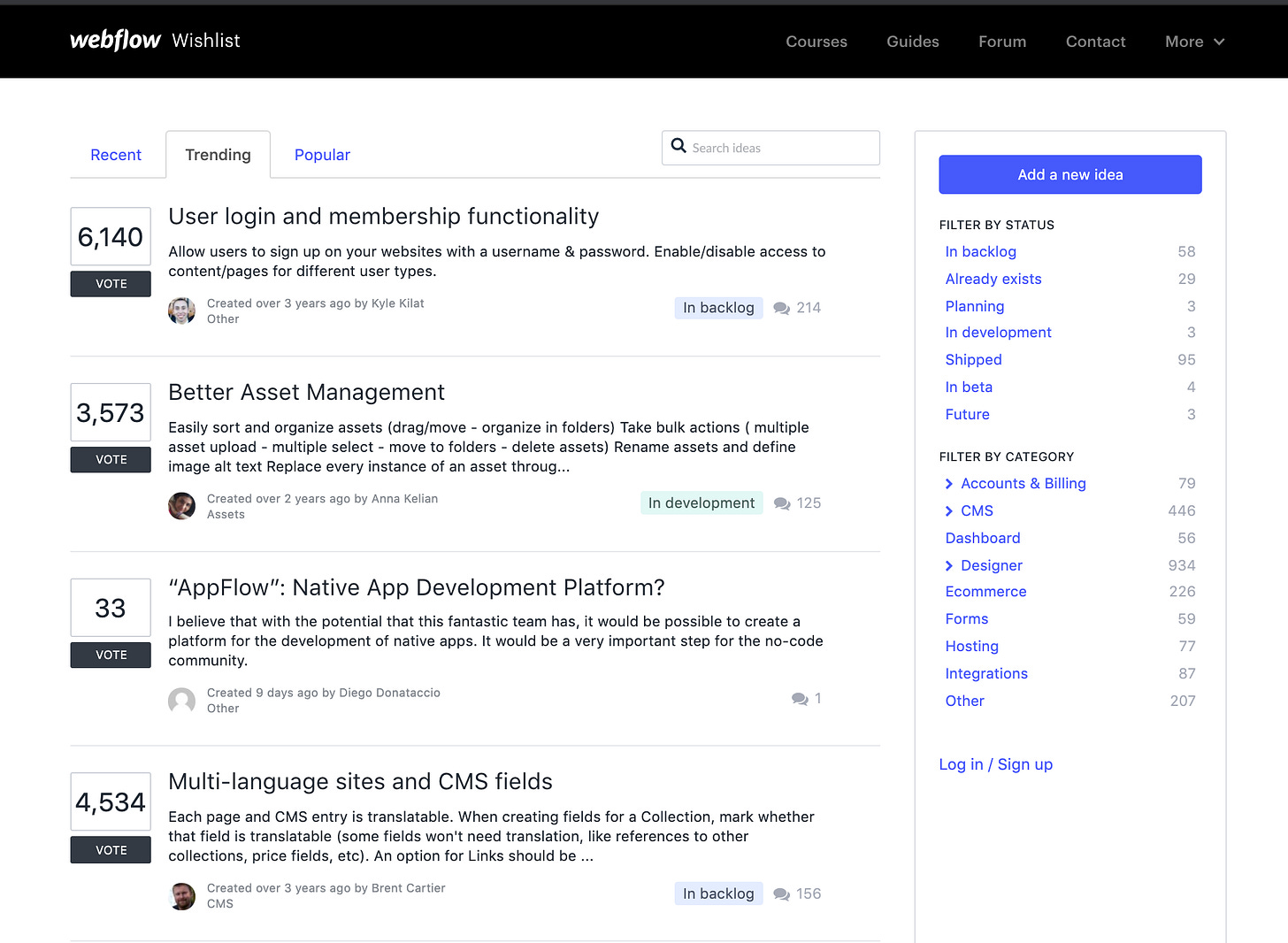Switch to the Recent tab

point(116,155)
